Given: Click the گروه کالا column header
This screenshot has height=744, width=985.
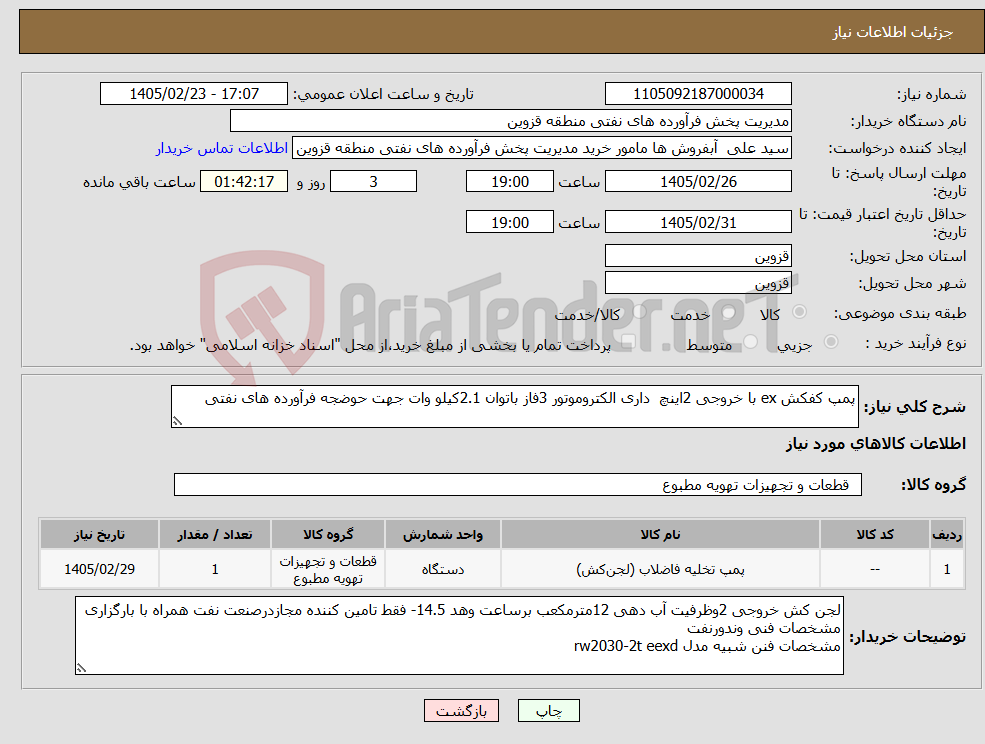Looking at the screenshot, I should click(x=328, y=535).
